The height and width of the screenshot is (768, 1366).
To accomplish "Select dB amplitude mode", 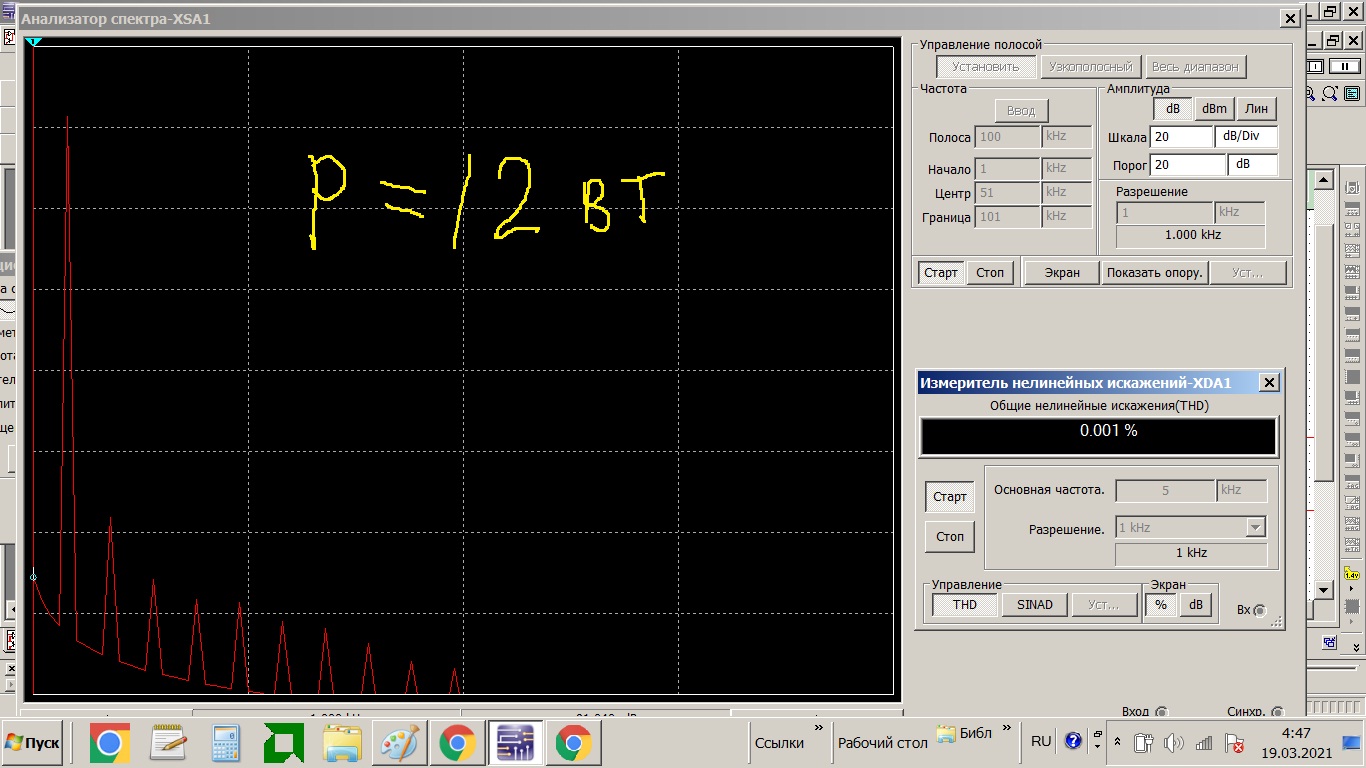I will point(1173,109).
